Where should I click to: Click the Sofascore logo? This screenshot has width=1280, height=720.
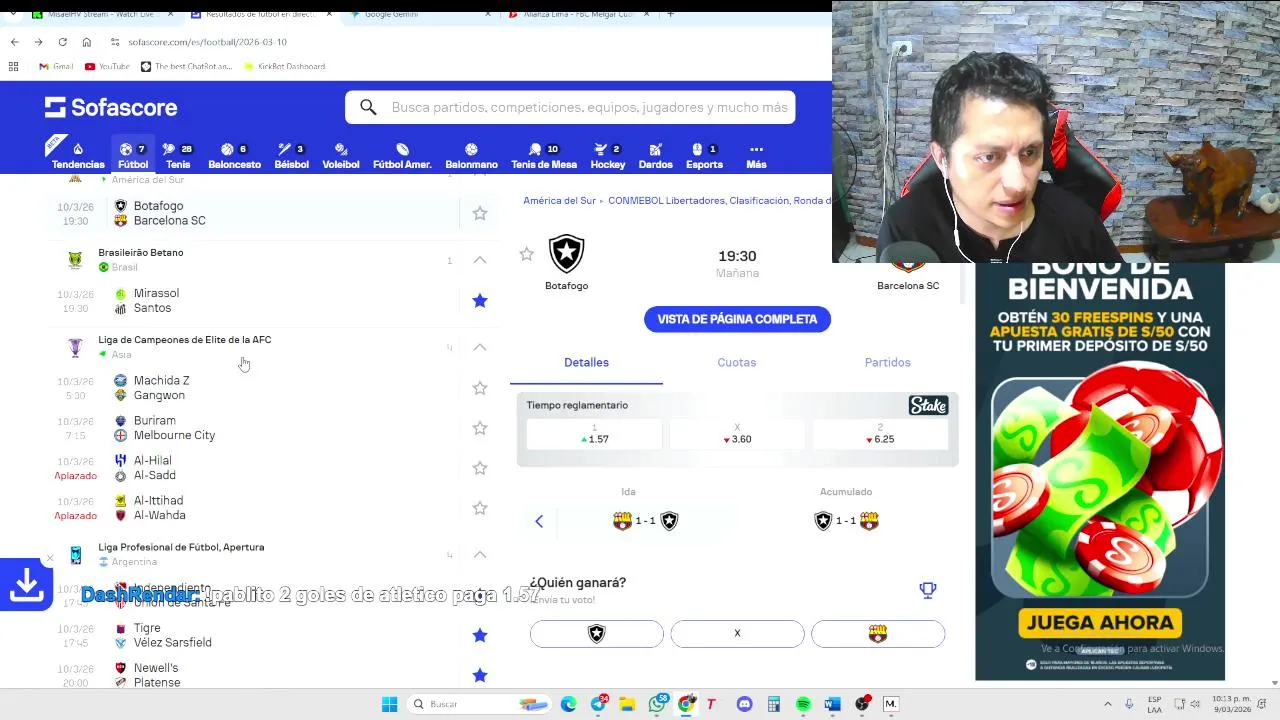click(x=111, y=107)
